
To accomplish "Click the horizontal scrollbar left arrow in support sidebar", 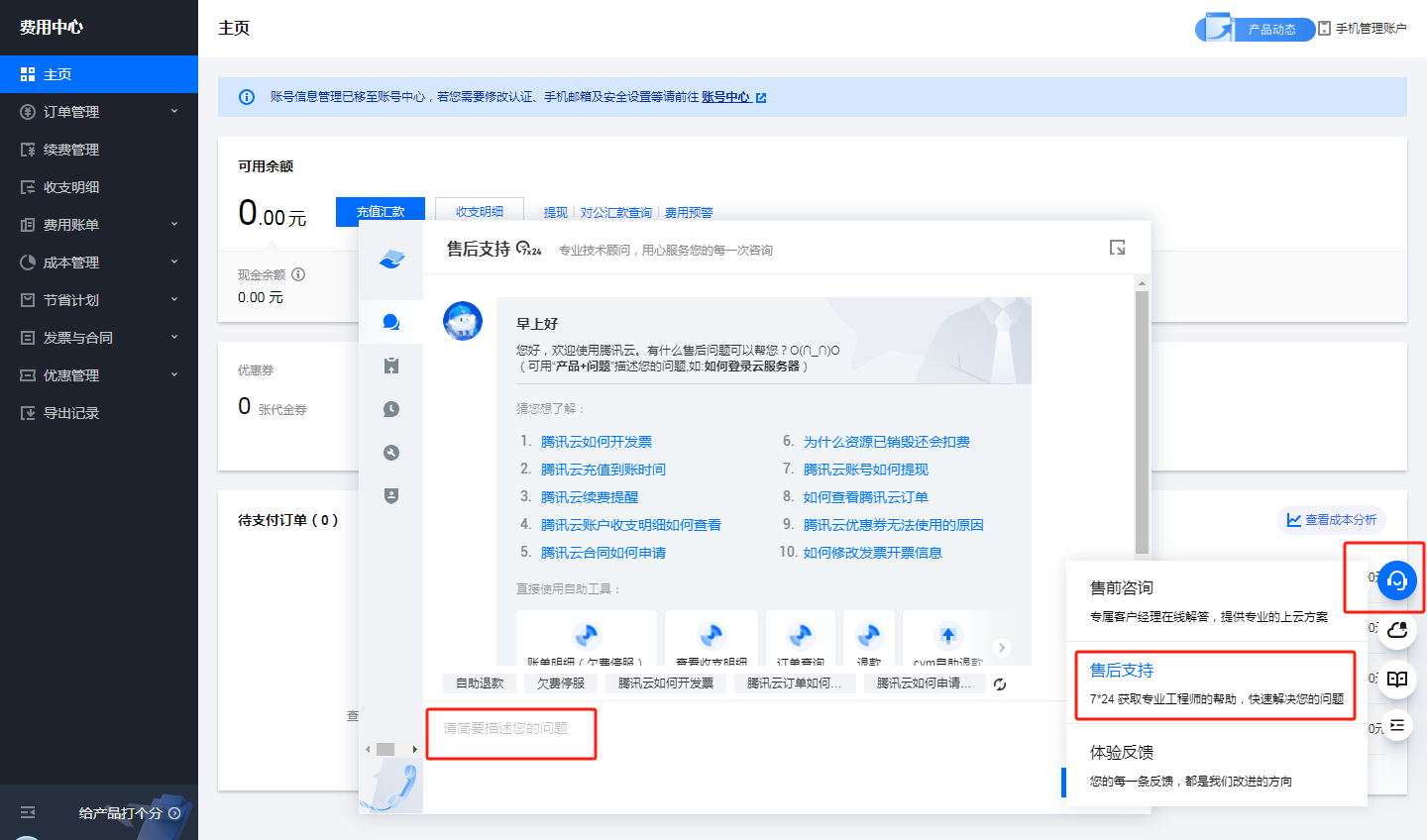I will click(369, 750).
